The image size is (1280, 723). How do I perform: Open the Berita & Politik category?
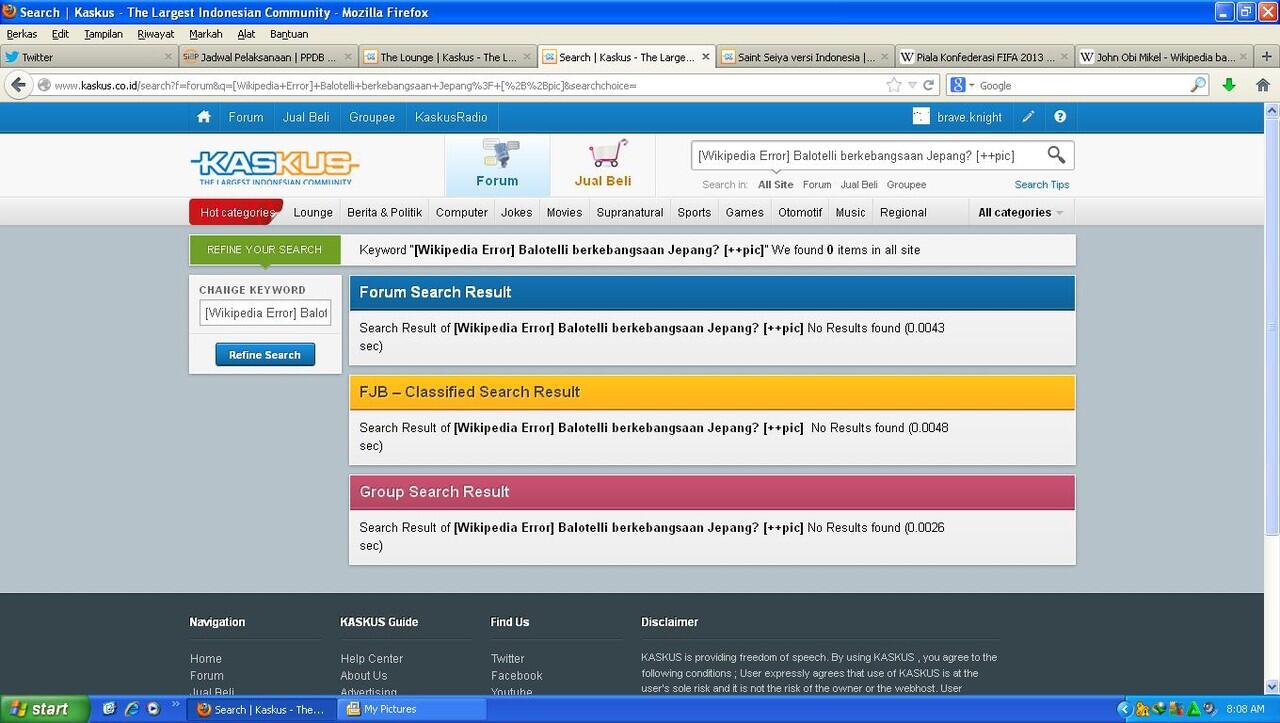pyautogui.click(x=385, y=212)
